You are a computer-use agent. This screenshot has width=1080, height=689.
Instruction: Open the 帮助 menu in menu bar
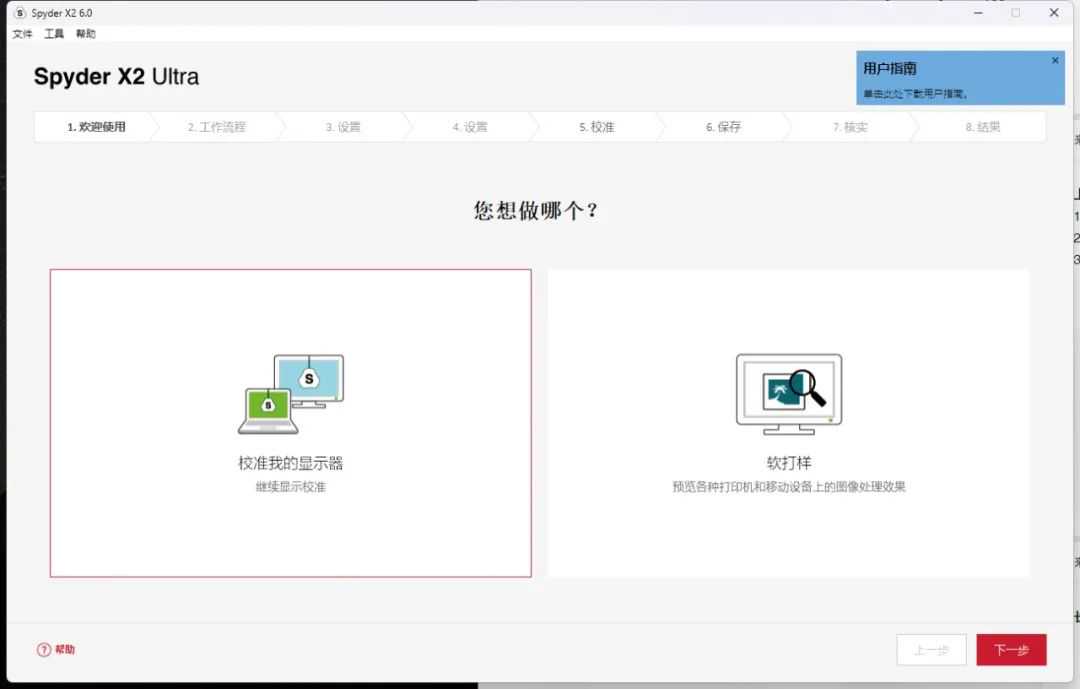86,34
